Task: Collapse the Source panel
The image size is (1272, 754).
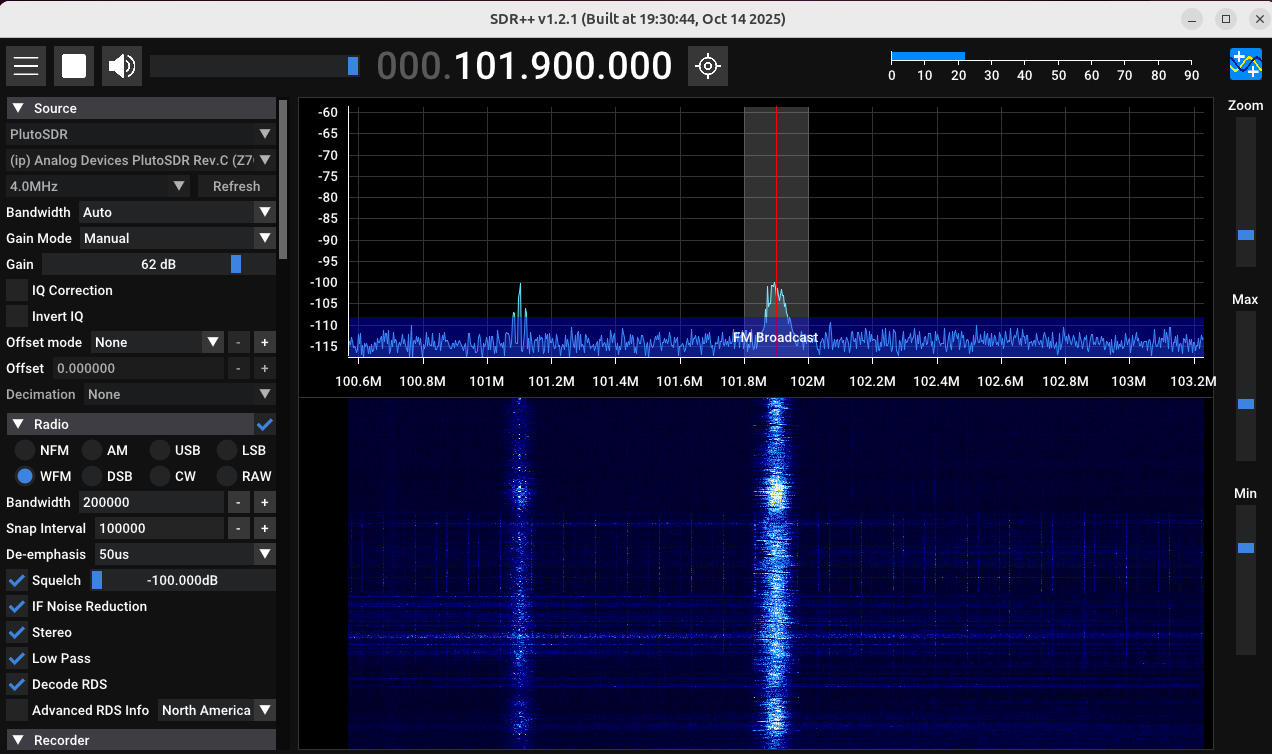Action: 17,107
